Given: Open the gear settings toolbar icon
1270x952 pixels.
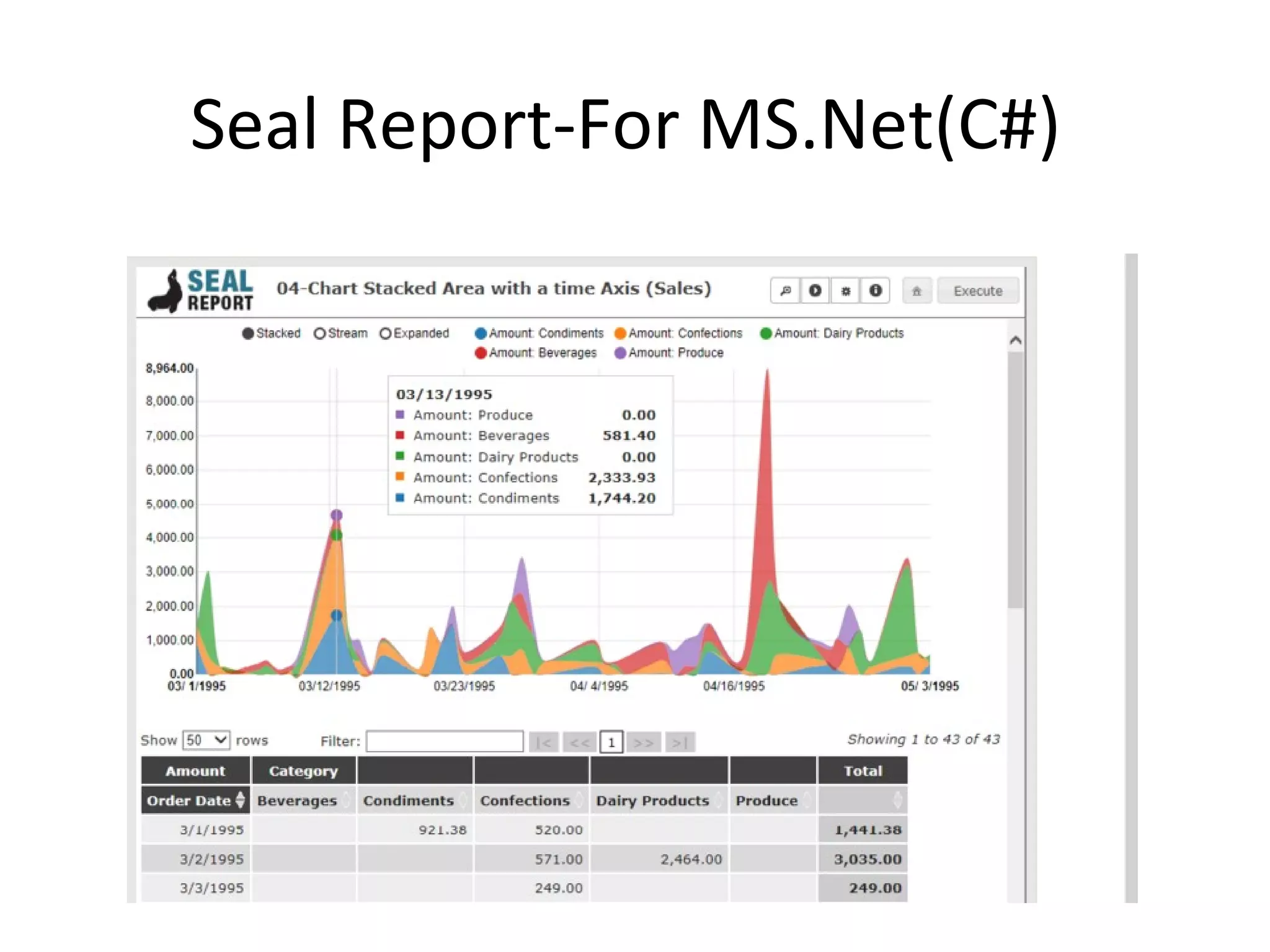Looking at the screenshot, I should click(x=845, y=291).
